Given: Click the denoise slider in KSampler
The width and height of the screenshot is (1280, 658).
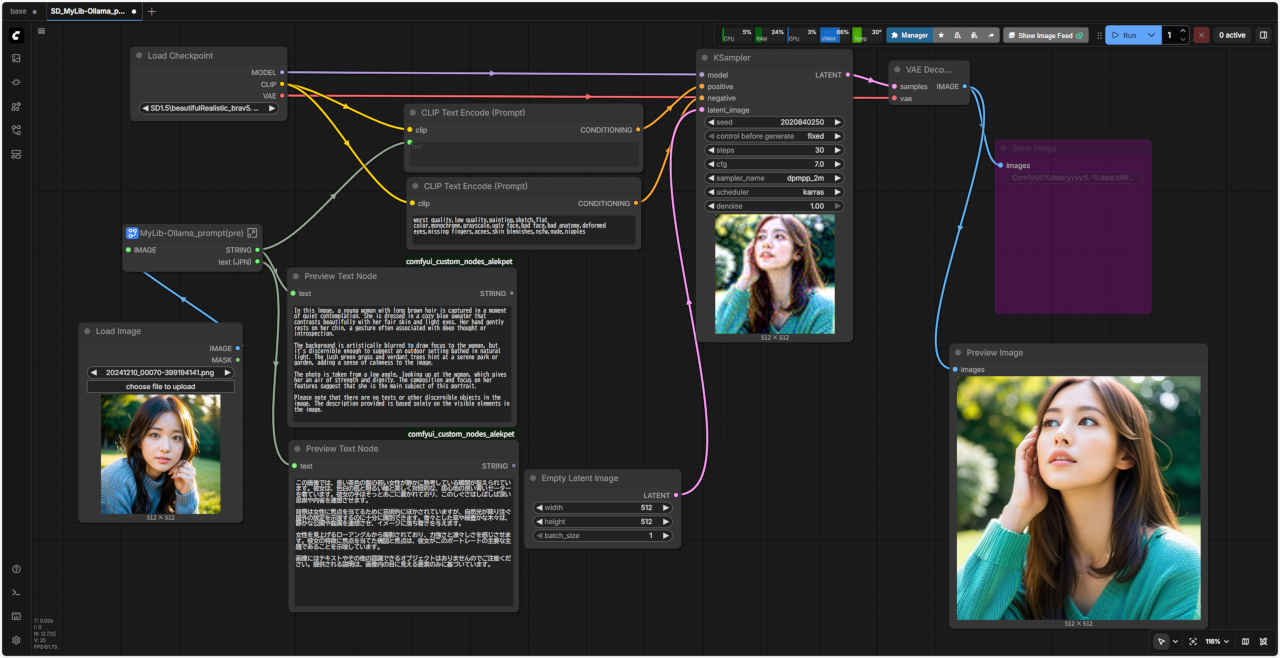Looking at the screenshot, I should pos(775,206).
